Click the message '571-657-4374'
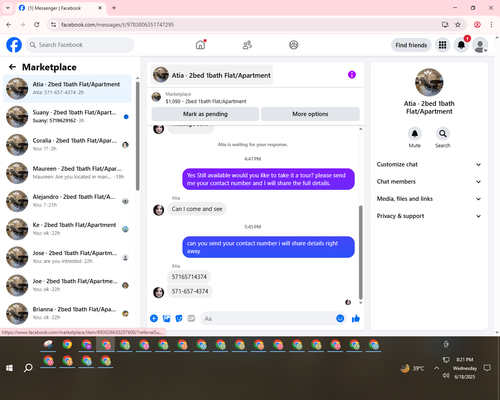This screenshot has width=500, height=400. pyautogui.click(x=190, y=291)
